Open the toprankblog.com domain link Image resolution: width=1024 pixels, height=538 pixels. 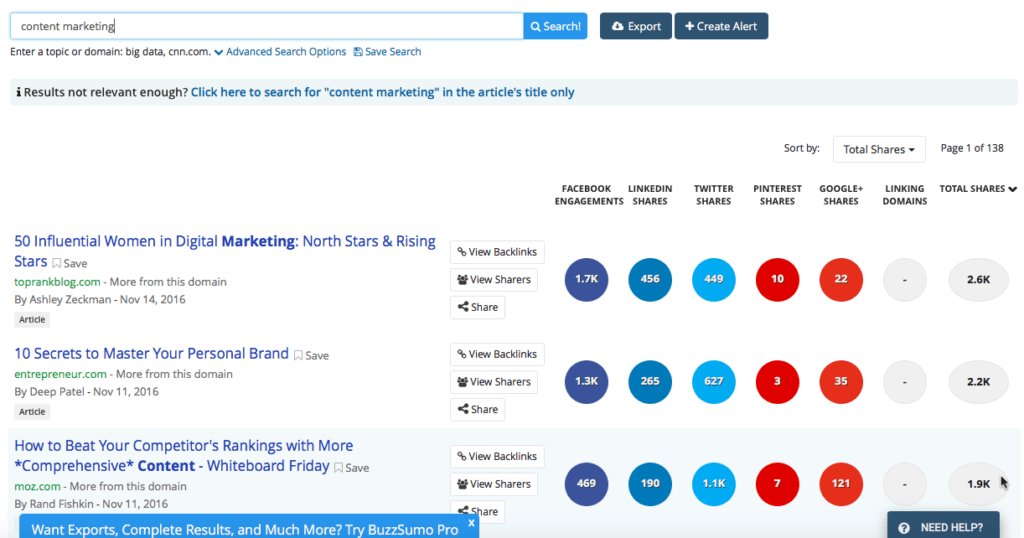[x=57, y=282]
